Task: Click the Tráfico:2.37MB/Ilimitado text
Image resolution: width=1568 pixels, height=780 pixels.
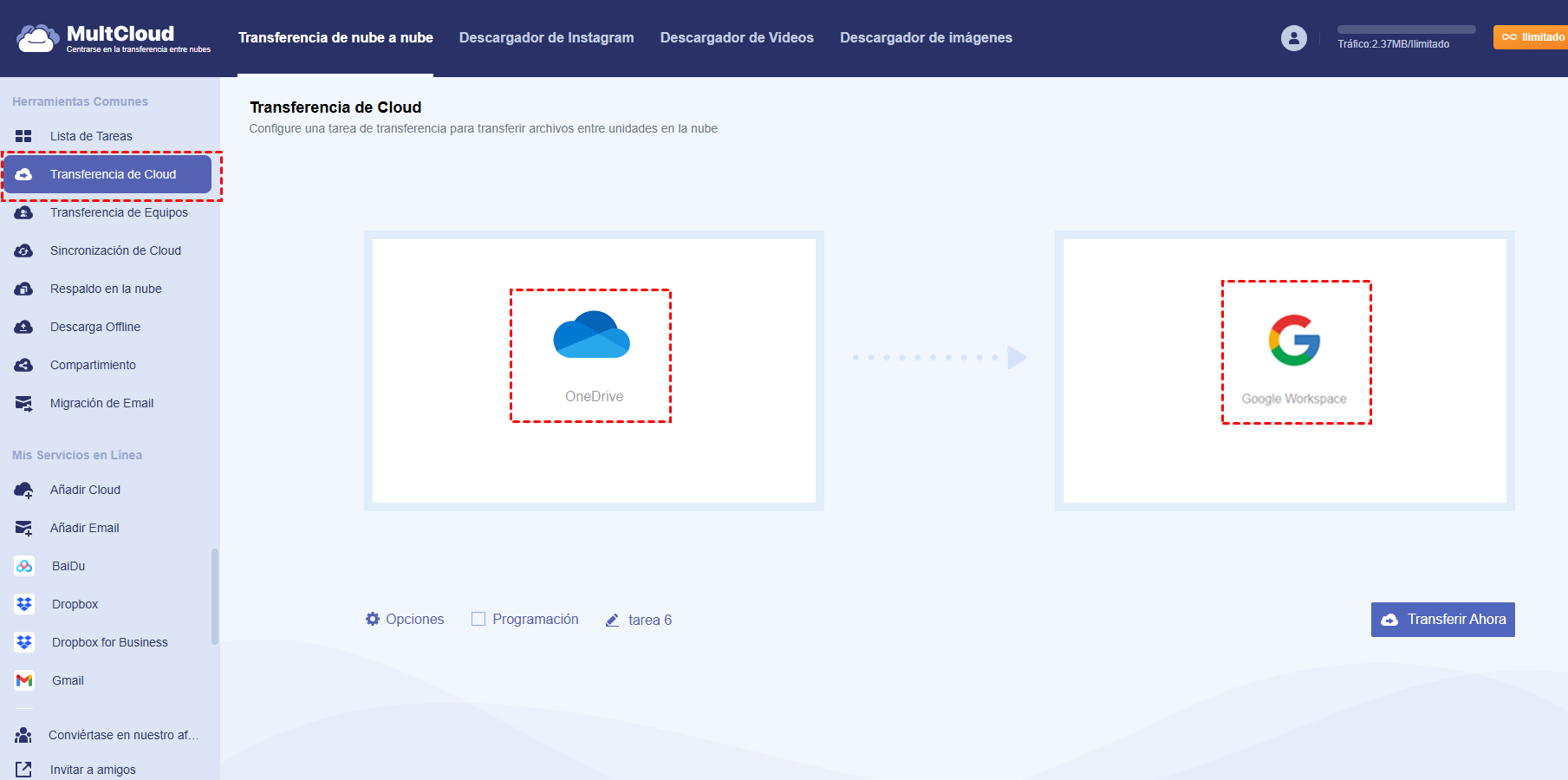Action: (1393, 44)
